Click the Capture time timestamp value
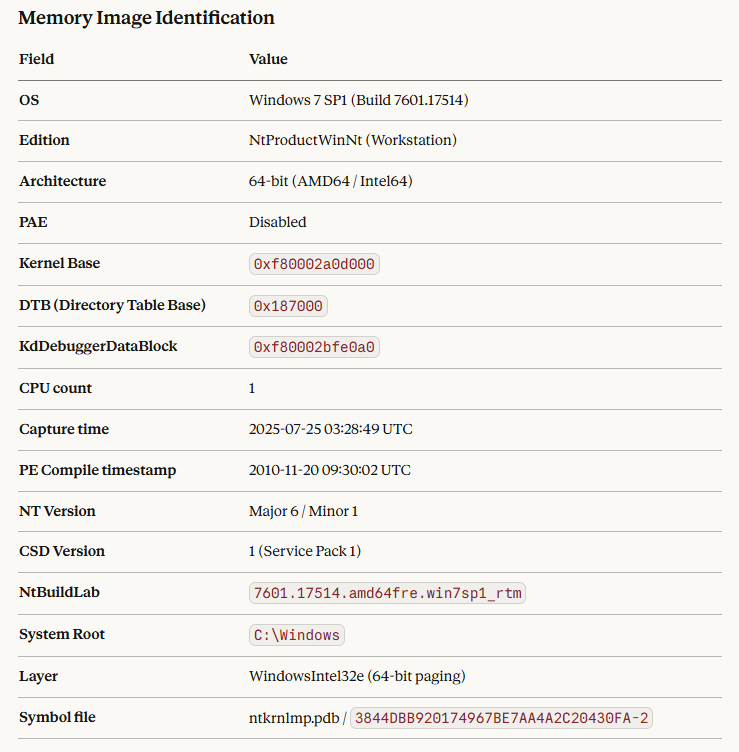 pos(330,429)
